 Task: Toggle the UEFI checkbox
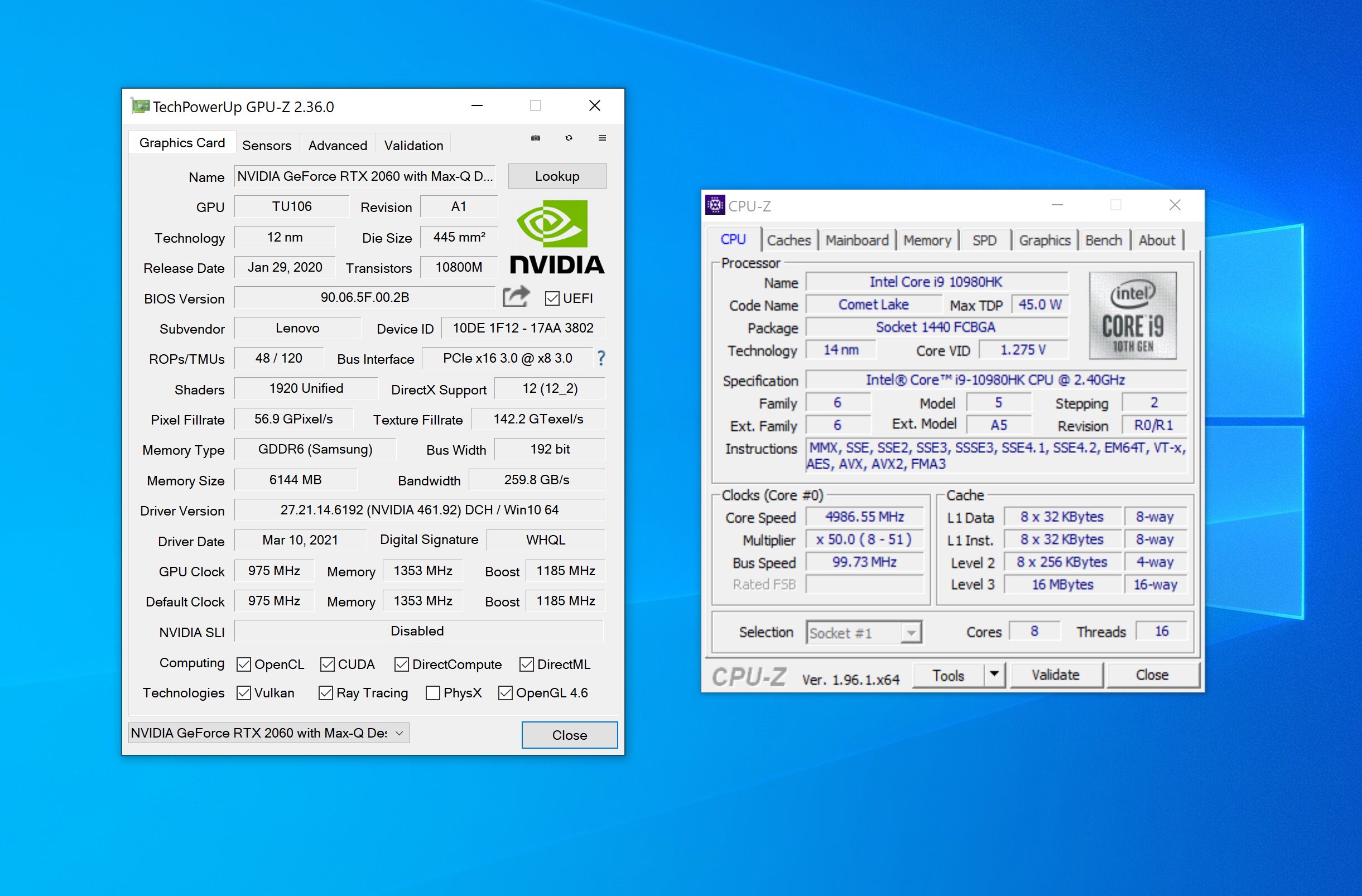pos(552,298)
